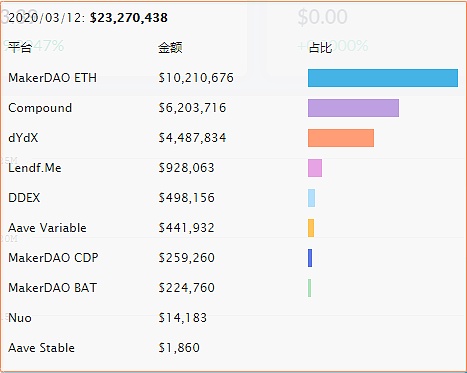Screen dimensions: 467x373
Task: Click the dYdX platform name
Action: [23, 138]
